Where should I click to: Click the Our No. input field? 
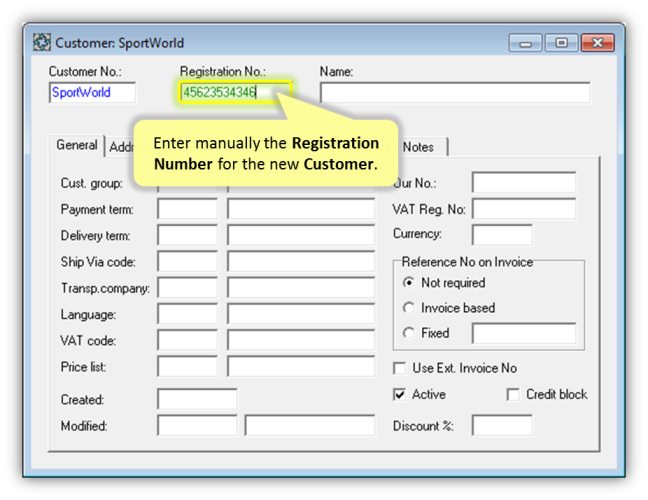(x=524, y=183)
